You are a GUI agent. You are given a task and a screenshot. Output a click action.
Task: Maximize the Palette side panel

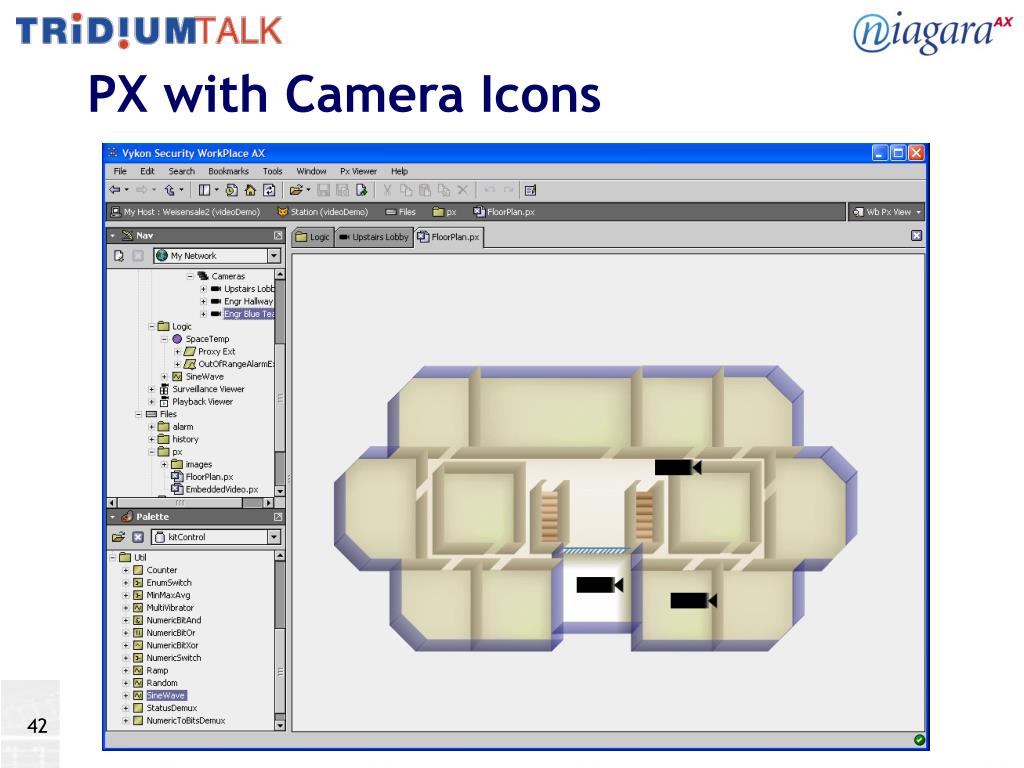tap(278, 517)
